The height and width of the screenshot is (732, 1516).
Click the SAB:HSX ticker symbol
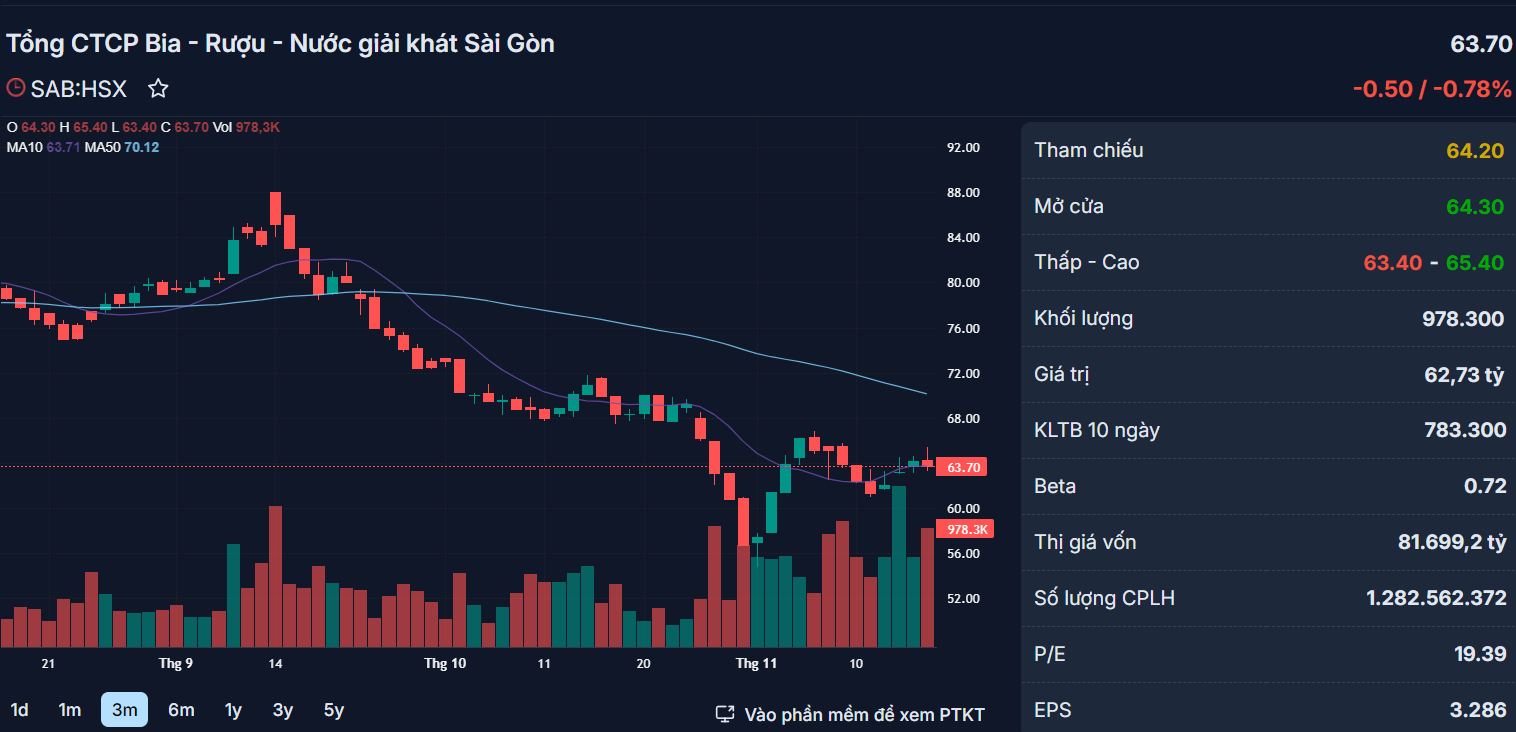[79, 89]
